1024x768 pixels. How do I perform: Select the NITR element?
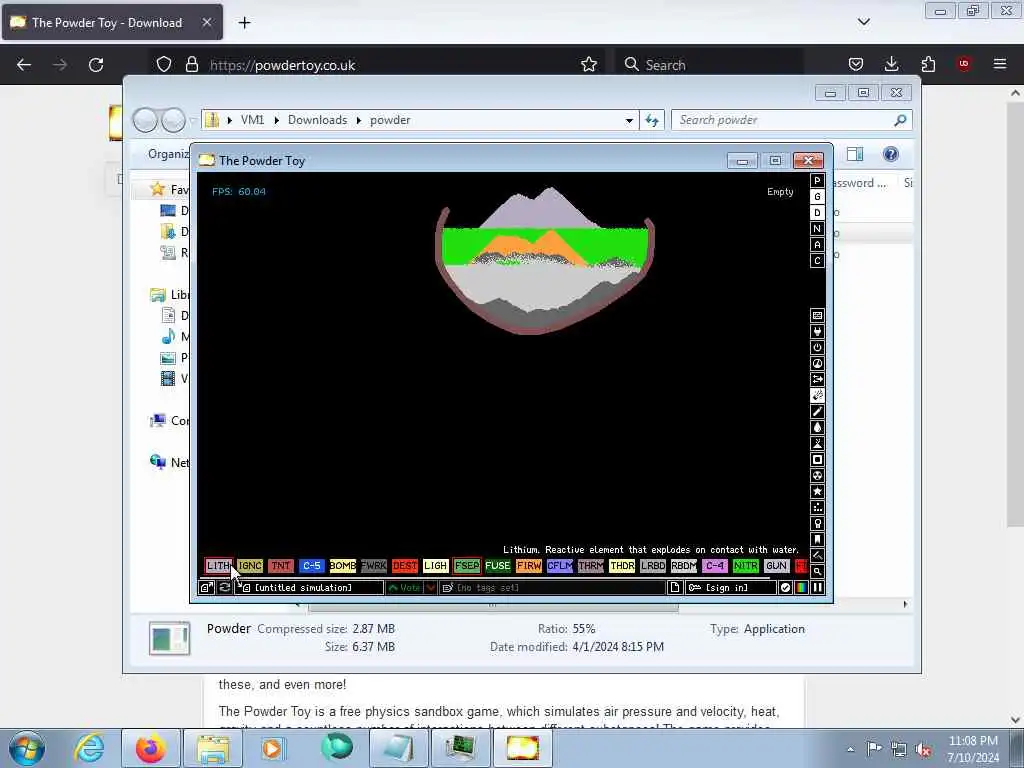tap(746, 566)
